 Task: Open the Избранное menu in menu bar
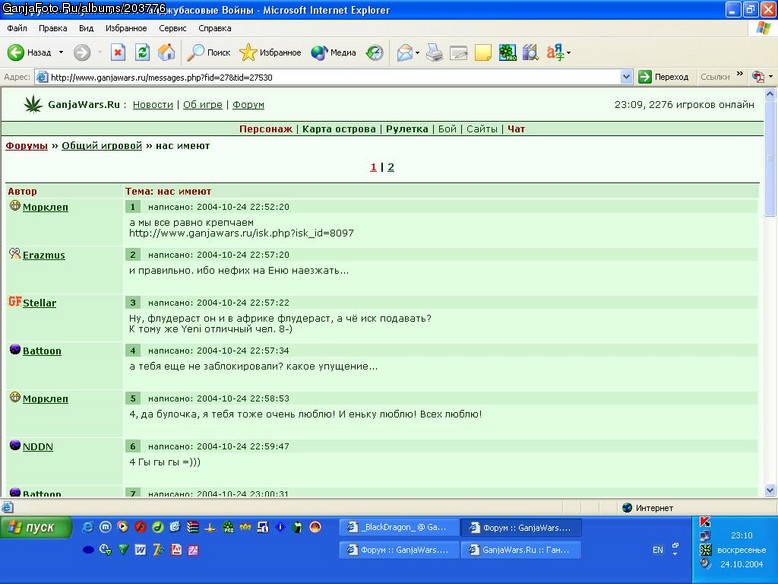(x=126, y=28)
